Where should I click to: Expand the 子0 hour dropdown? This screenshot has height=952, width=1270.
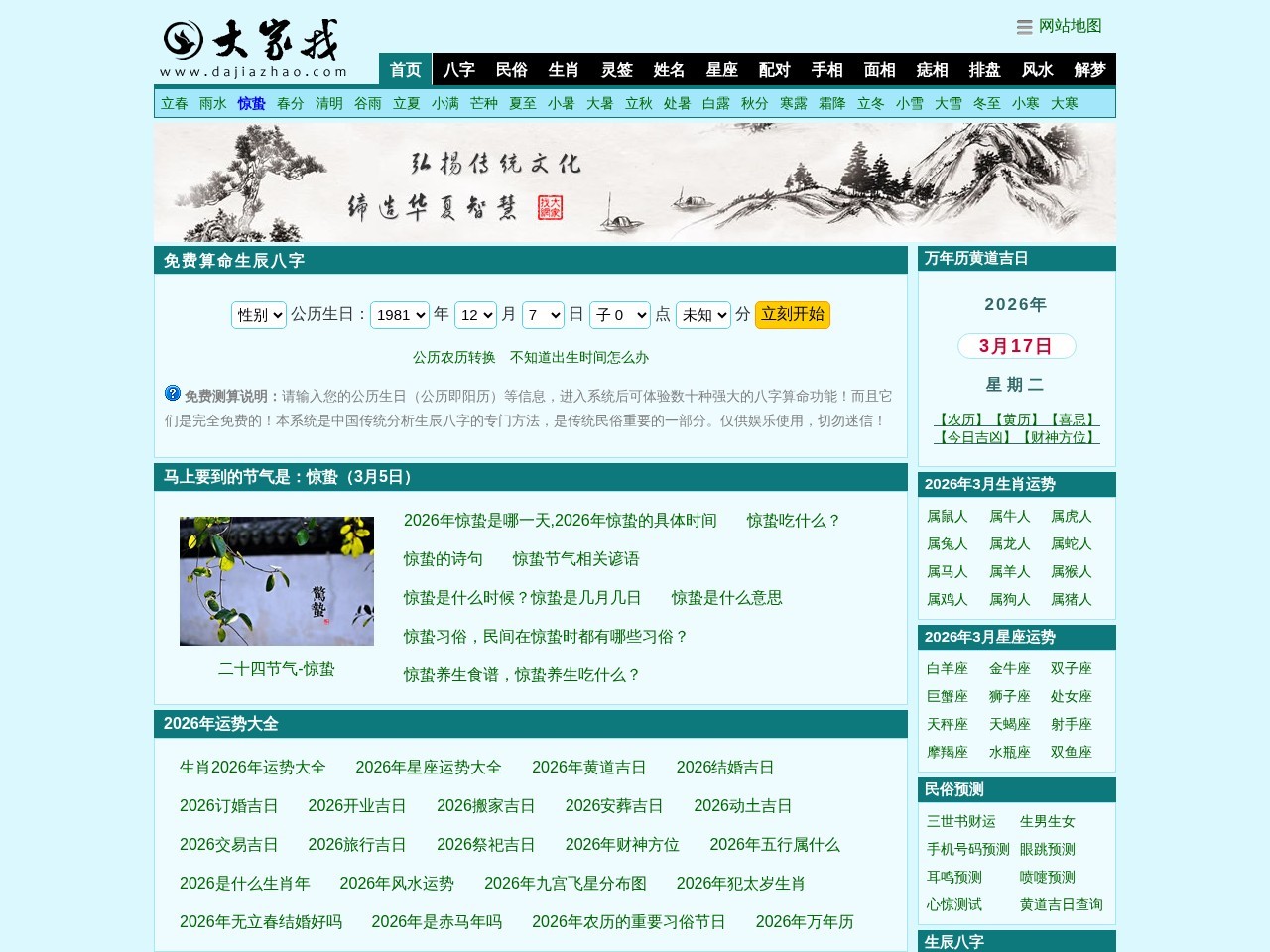[x=619, y=315]
